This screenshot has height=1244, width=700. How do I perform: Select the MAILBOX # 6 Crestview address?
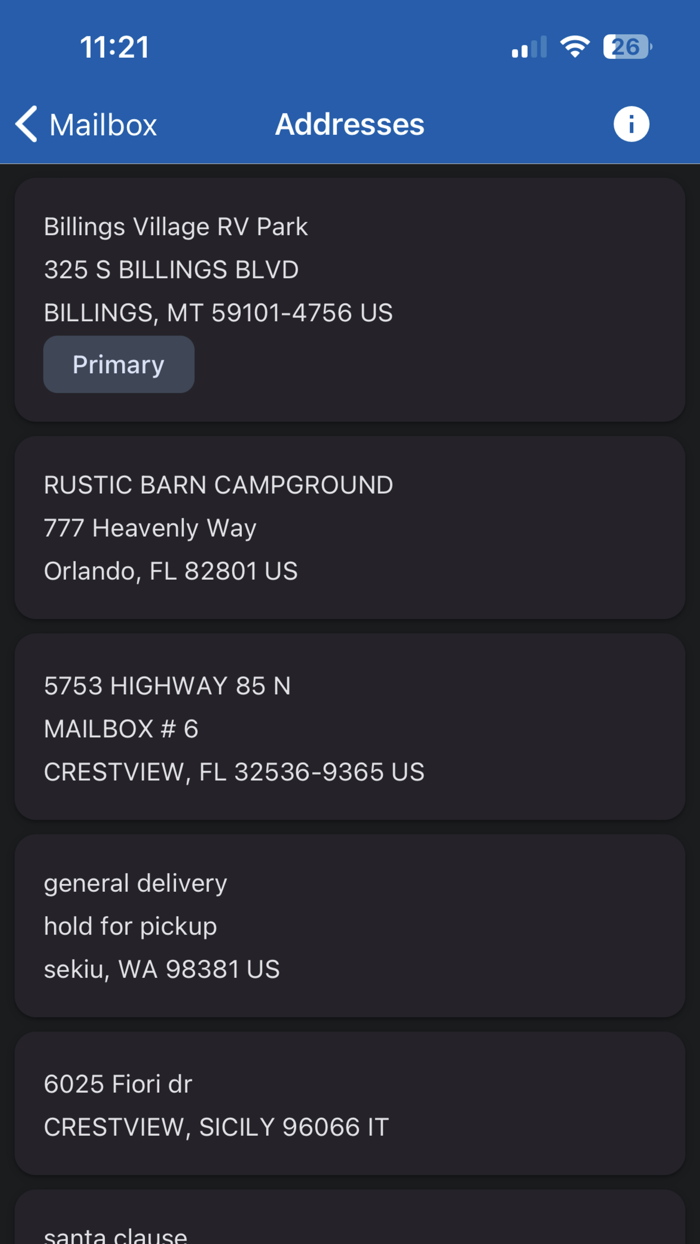(350, 728)
